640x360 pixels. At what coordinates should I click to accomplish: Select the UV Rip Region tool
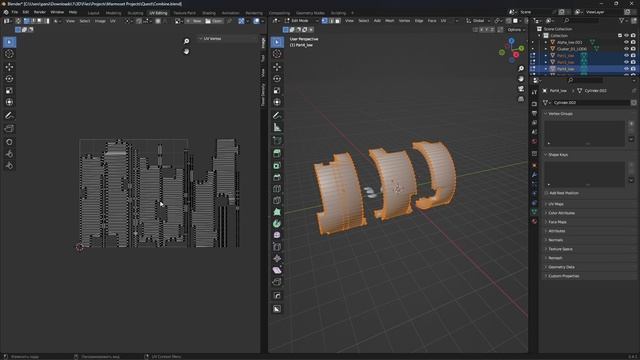pos(9,129)
